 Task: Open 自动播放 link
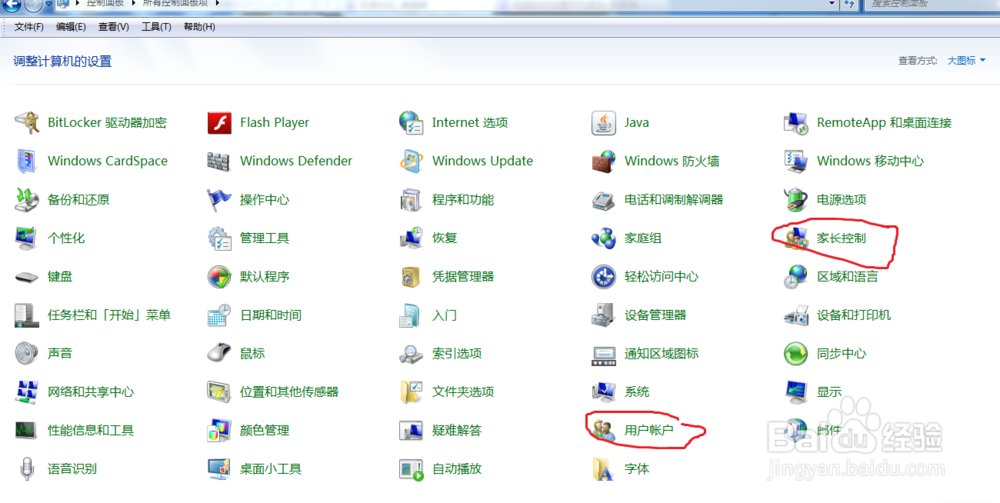tap(457, 469)
